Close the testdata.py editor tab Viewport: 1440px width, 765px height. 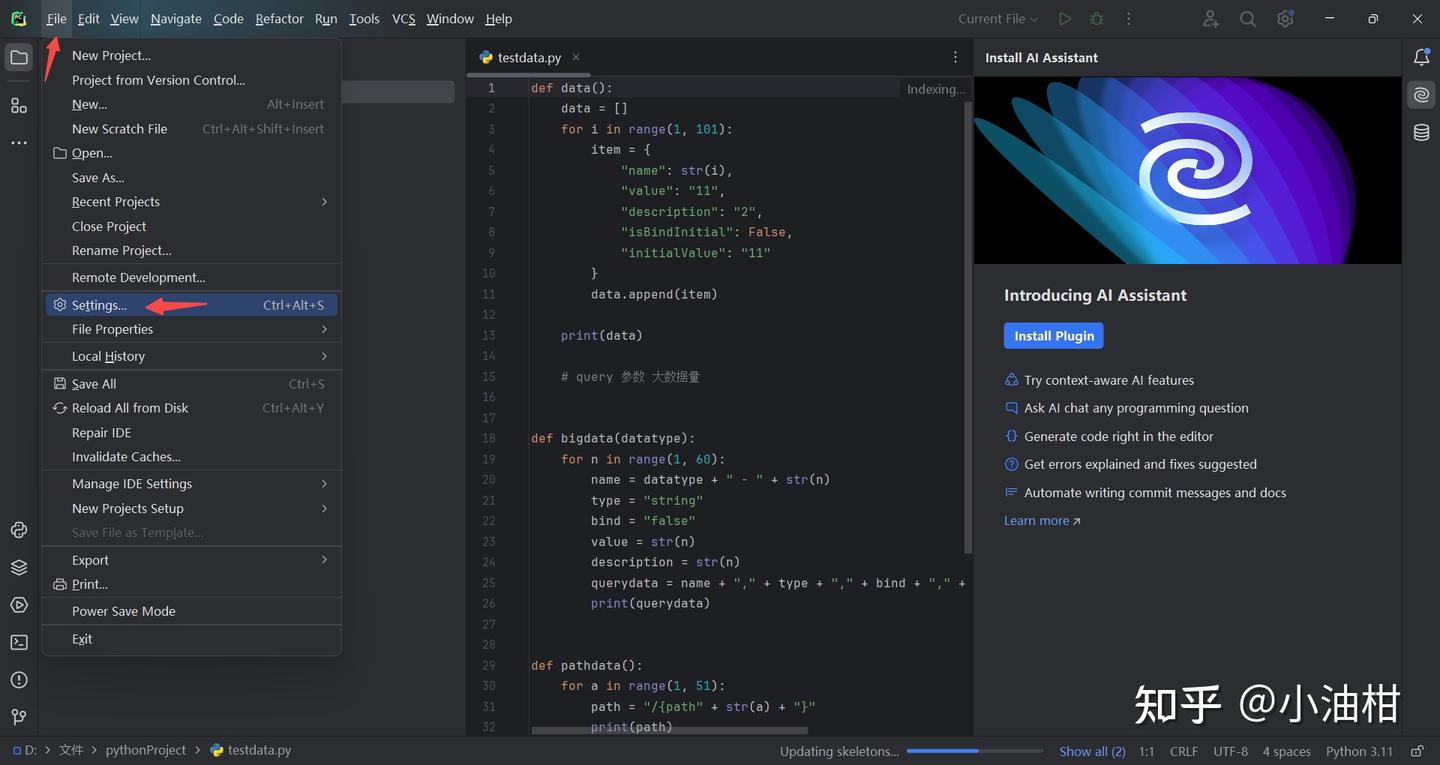576,58
